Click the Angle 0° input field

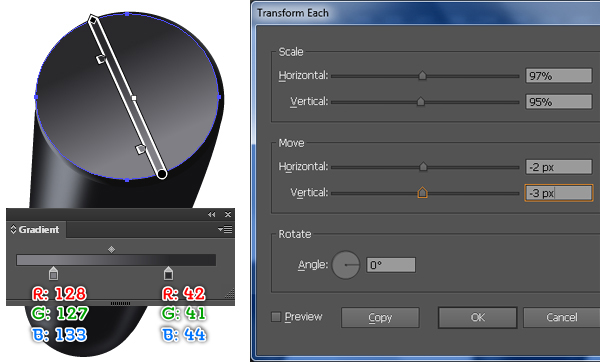(x=391, y=265)
